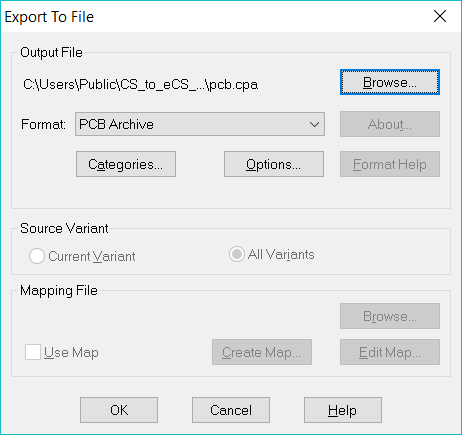462x435 pixels.
Task: Select the Current Variant radio button
Action: click(x=37, y=256)
